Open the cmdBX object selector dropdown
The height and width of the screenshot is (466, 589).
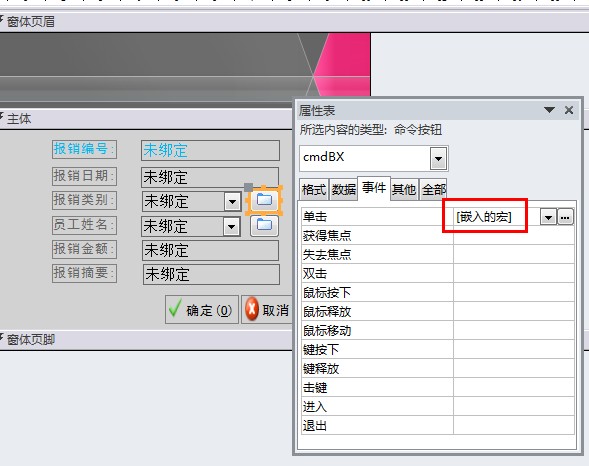(438, 158)
